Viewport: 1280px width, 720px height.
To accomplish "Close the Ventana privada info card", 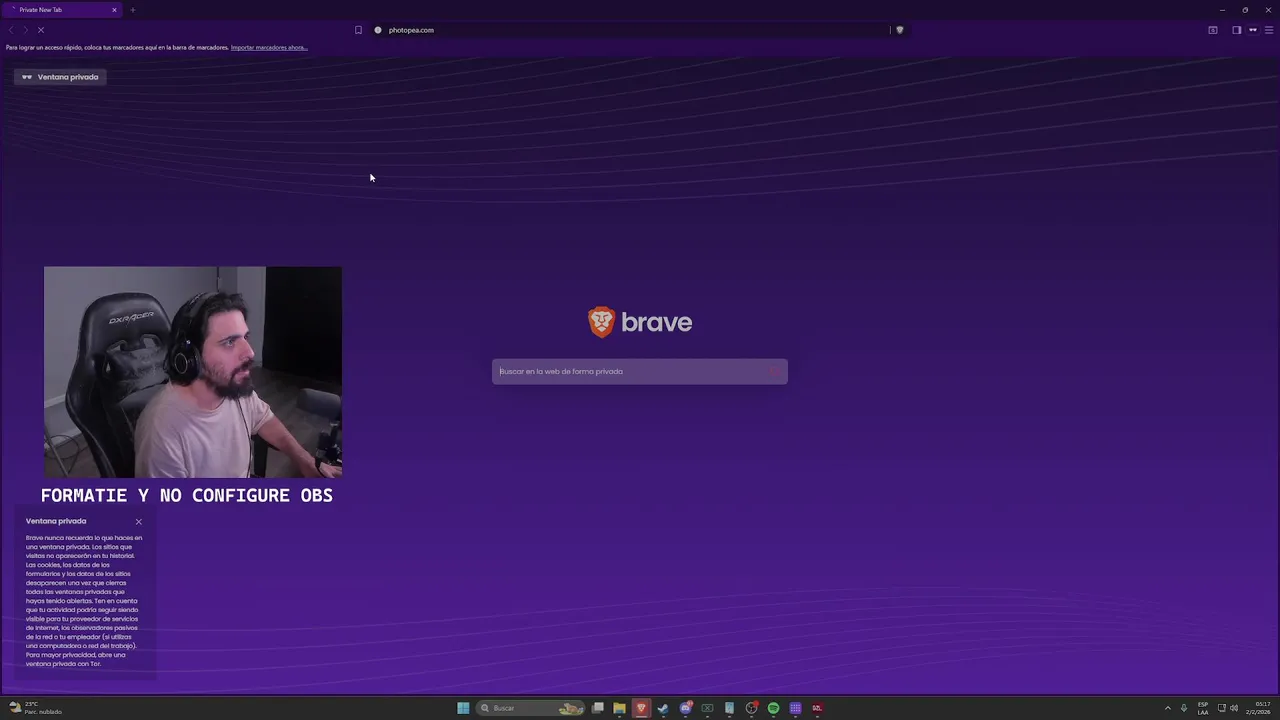I will coord(139,521).
